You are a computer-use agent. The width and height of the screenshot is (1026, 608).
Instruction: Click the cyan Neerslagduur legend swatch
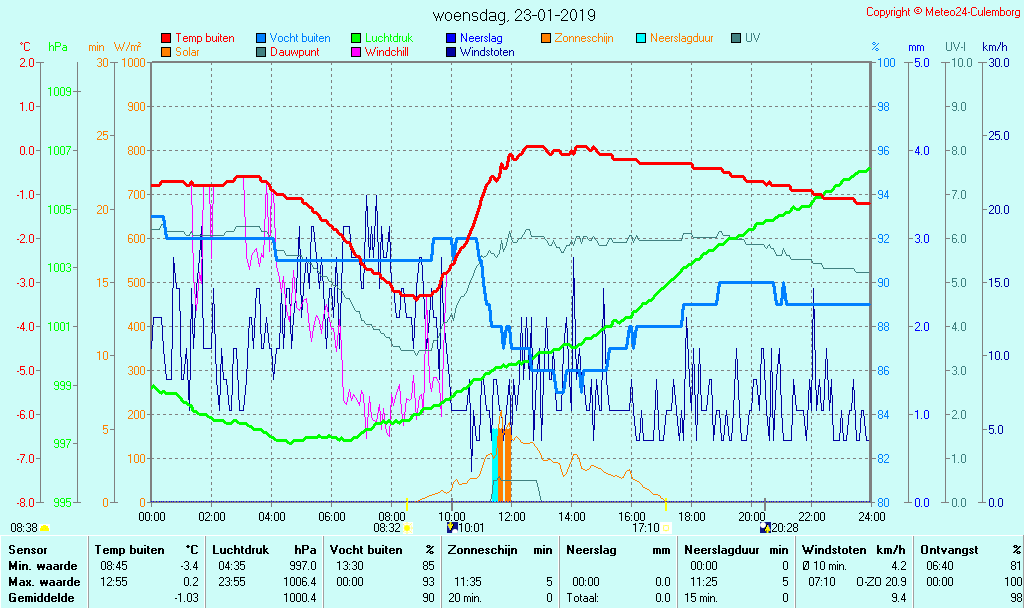pyautogui.click(x=641, y=38)
